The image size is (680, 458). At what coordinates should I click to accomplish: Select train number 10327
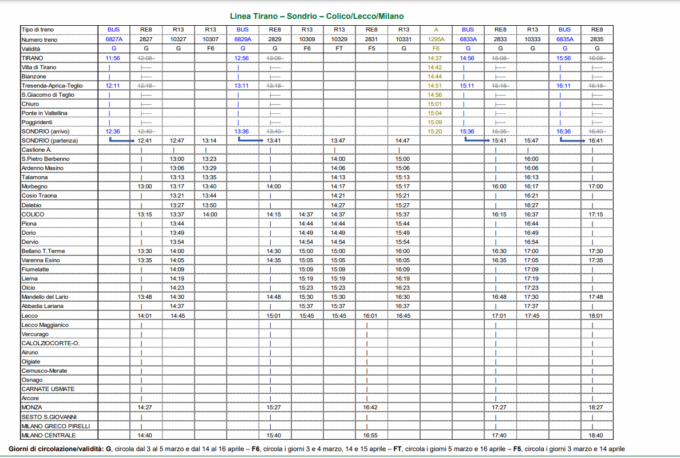(177, 40)
